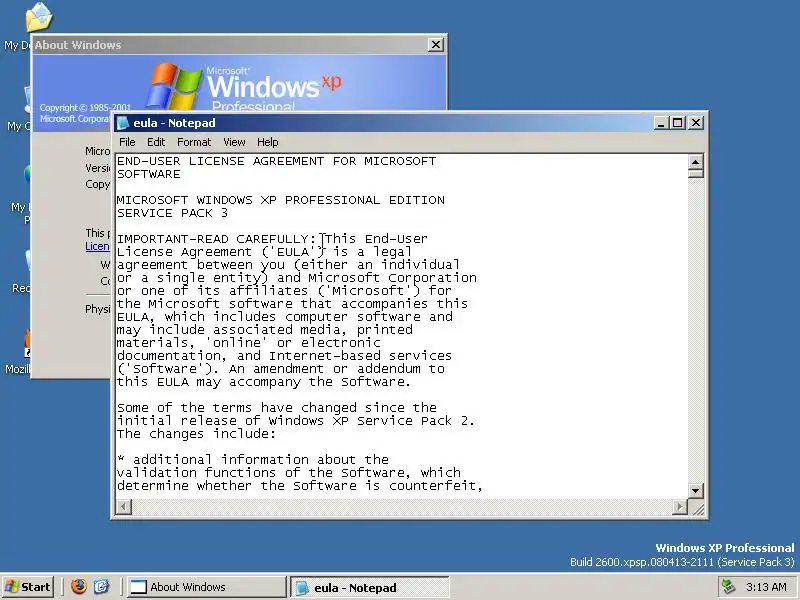Click the horizontal scrollbar left arrow in Notepad
This screenshot has height=600, width=800.
pyautogui.click(x=124, y=507)
